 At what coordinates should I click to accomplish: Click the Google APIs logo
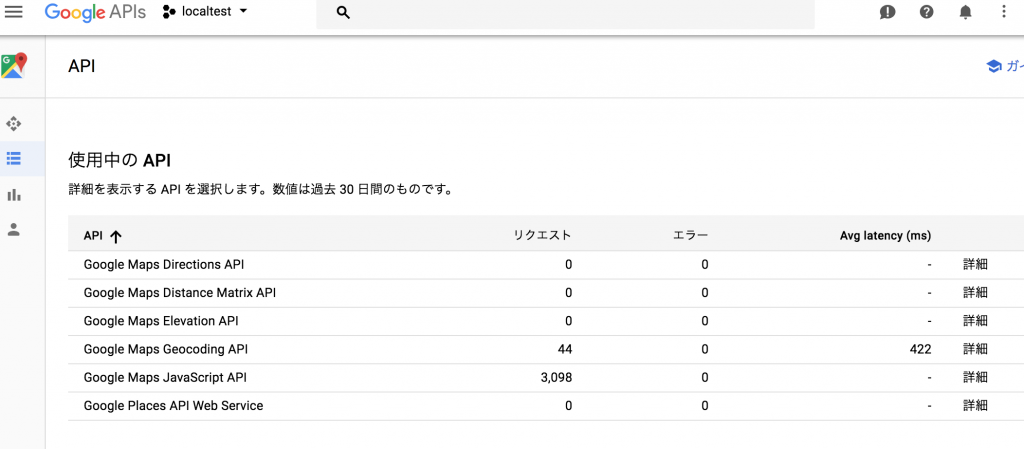95,12
